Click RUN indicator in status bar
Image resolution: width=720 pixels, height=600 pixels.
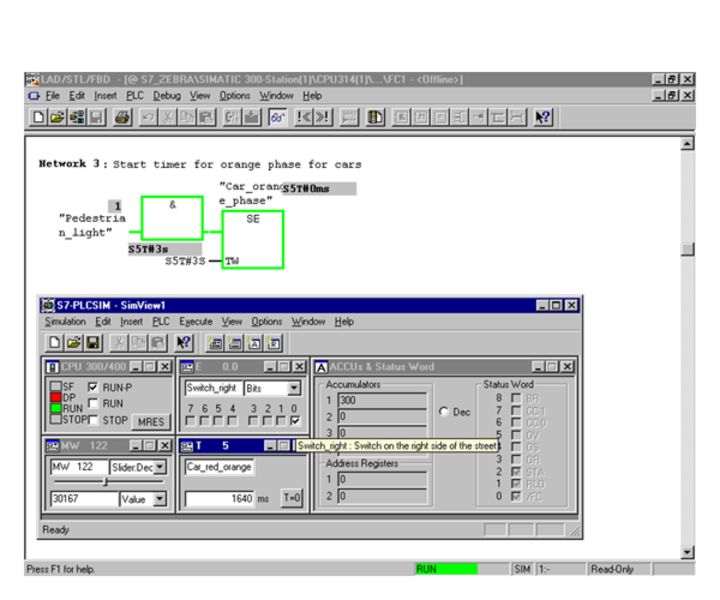point(446,569)
